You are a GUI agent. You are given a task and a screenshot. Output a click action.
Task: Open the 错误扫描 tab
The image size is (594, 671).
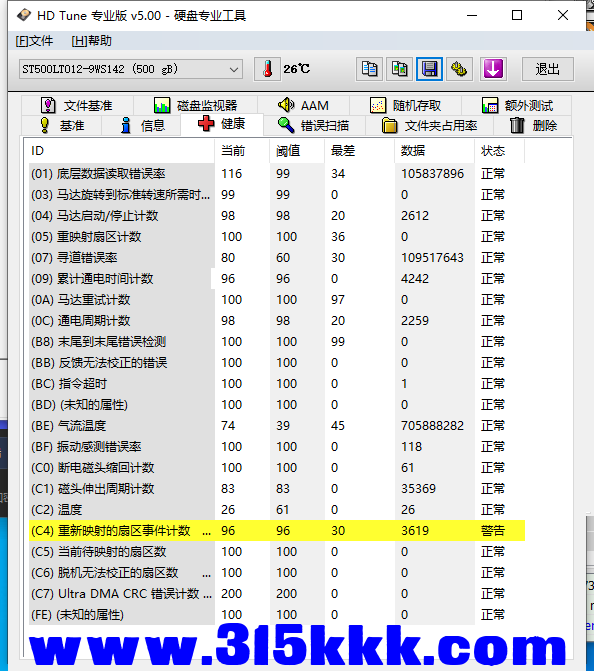point(314,125)
